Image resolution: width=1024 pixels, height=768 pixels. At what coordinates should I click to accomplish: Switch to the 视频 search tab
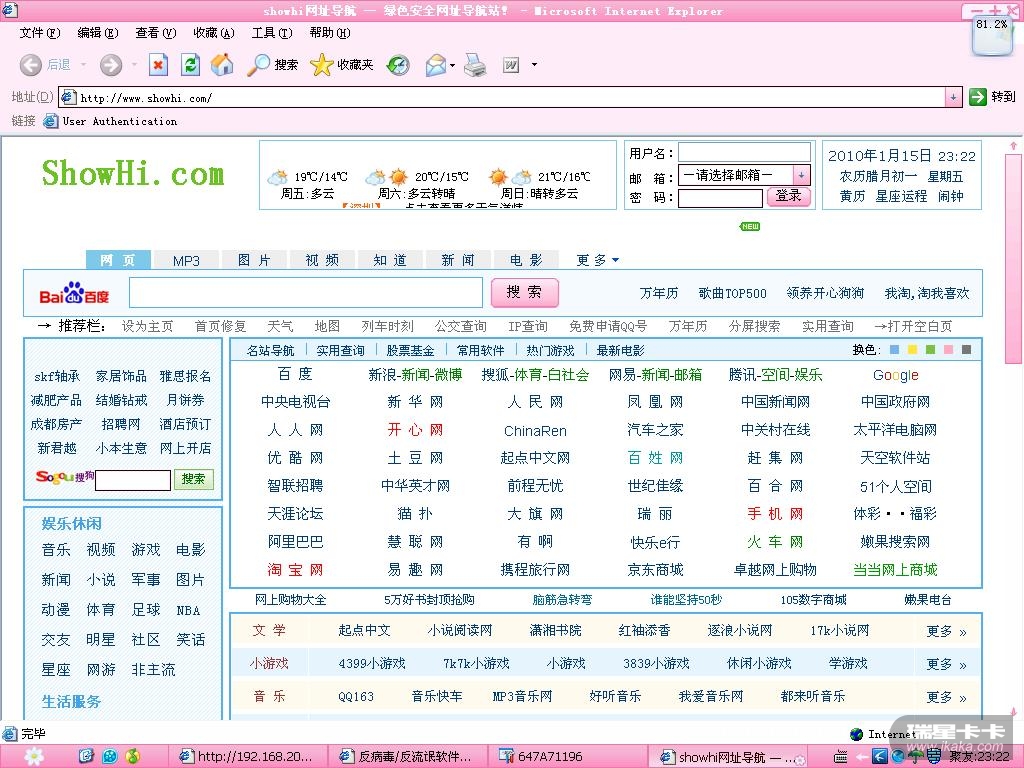pos(322,260)
